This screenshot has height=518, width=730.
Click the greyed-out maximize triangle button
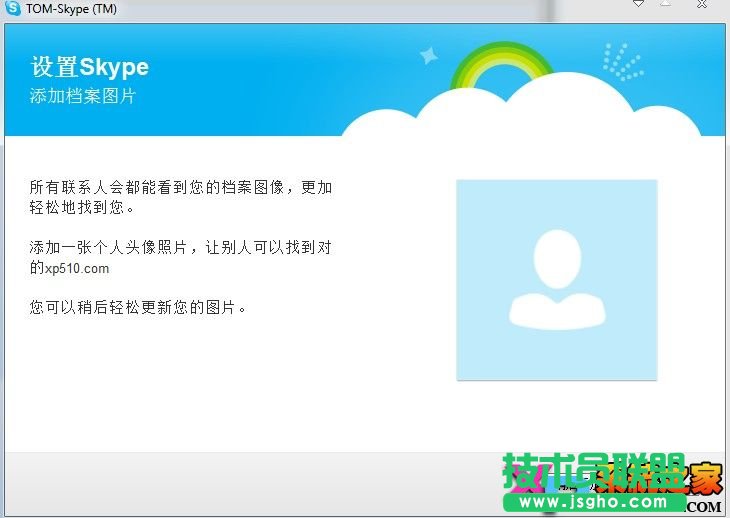(x=666, y=3)
